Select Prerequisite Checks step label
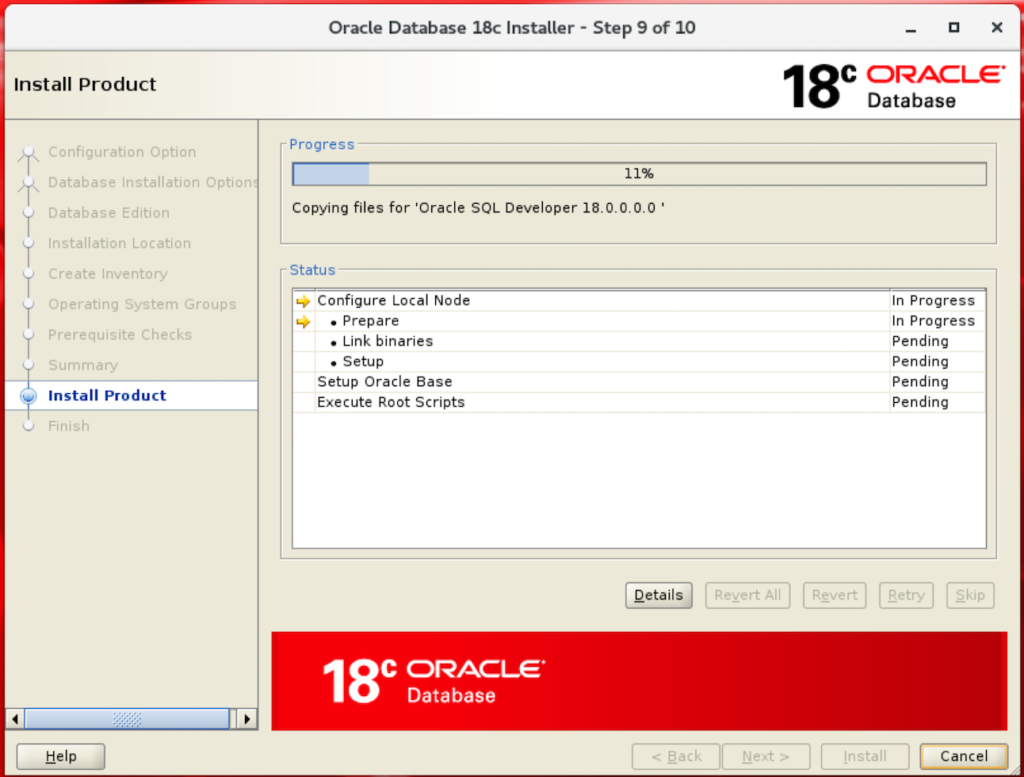This screenshot has width=1024, height=777. click(x=120, y=334)
